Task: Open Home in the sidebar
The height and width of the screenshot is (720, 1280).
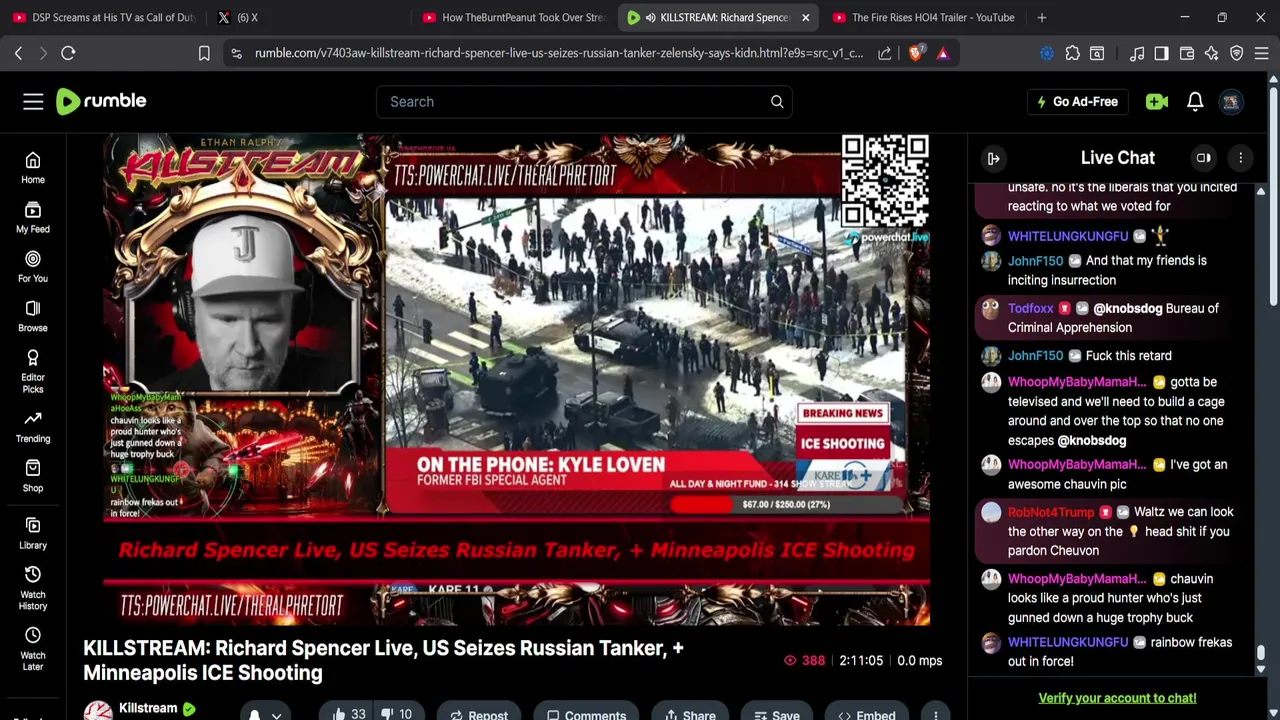Action: 33,168
